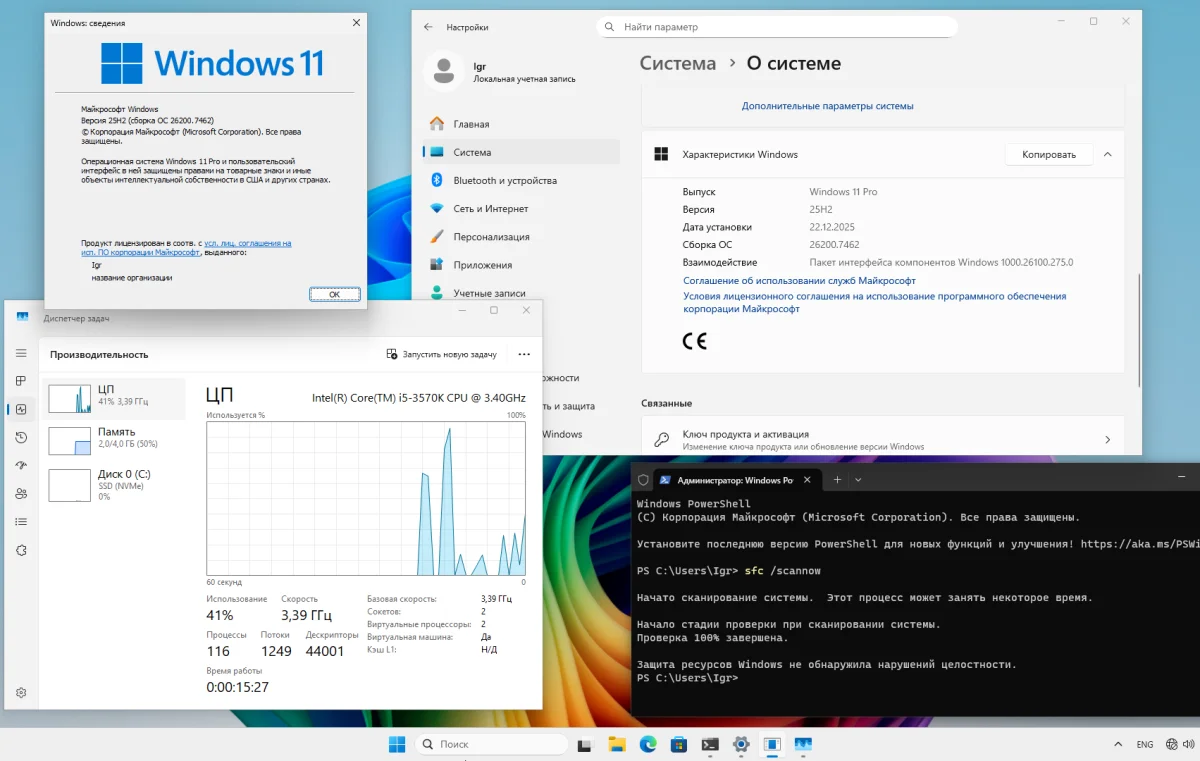Open Services page in Task Manager sidebar

click(21, 550)
